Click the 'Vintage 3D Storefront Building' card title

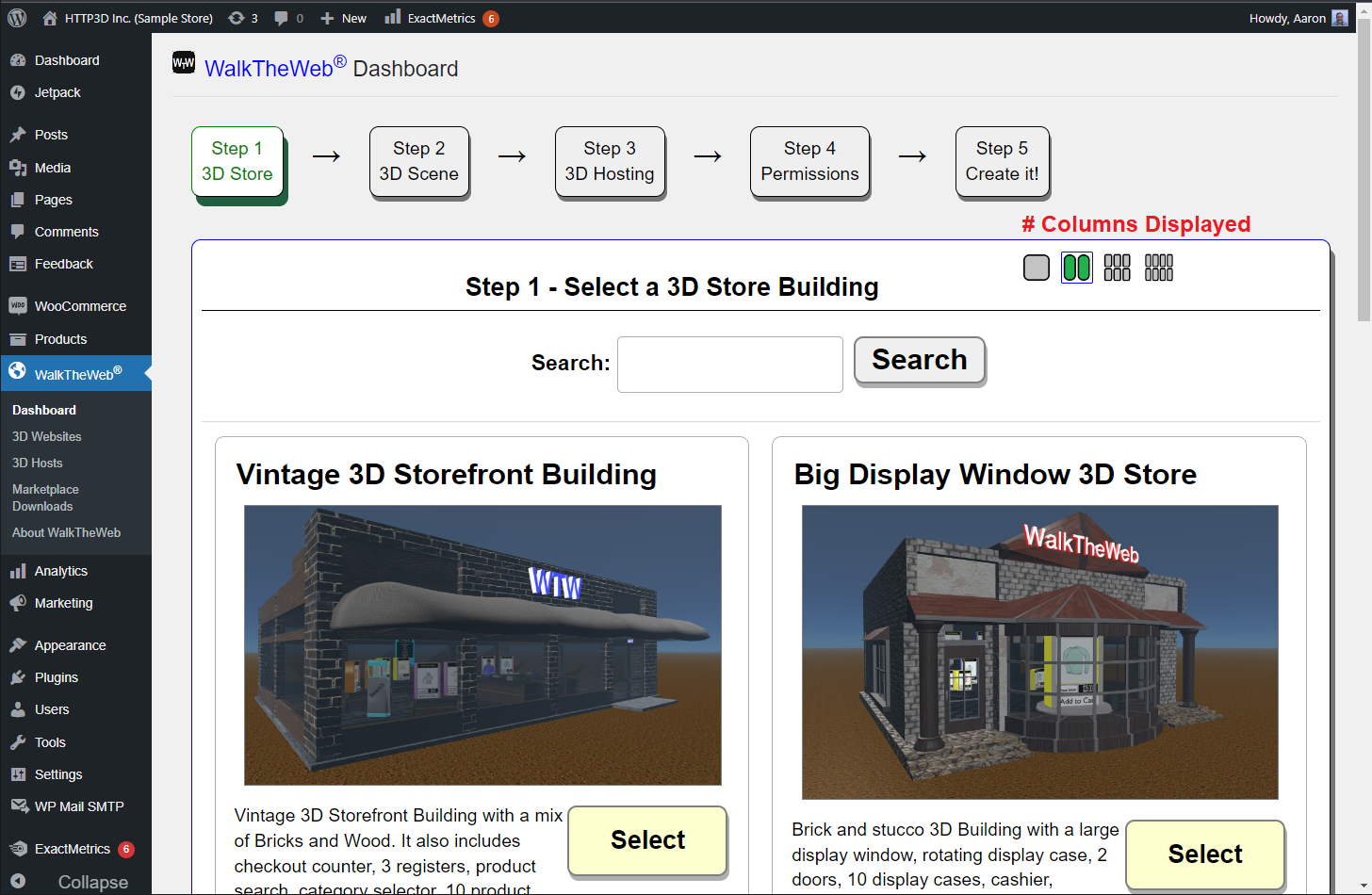tap(447, 474)
